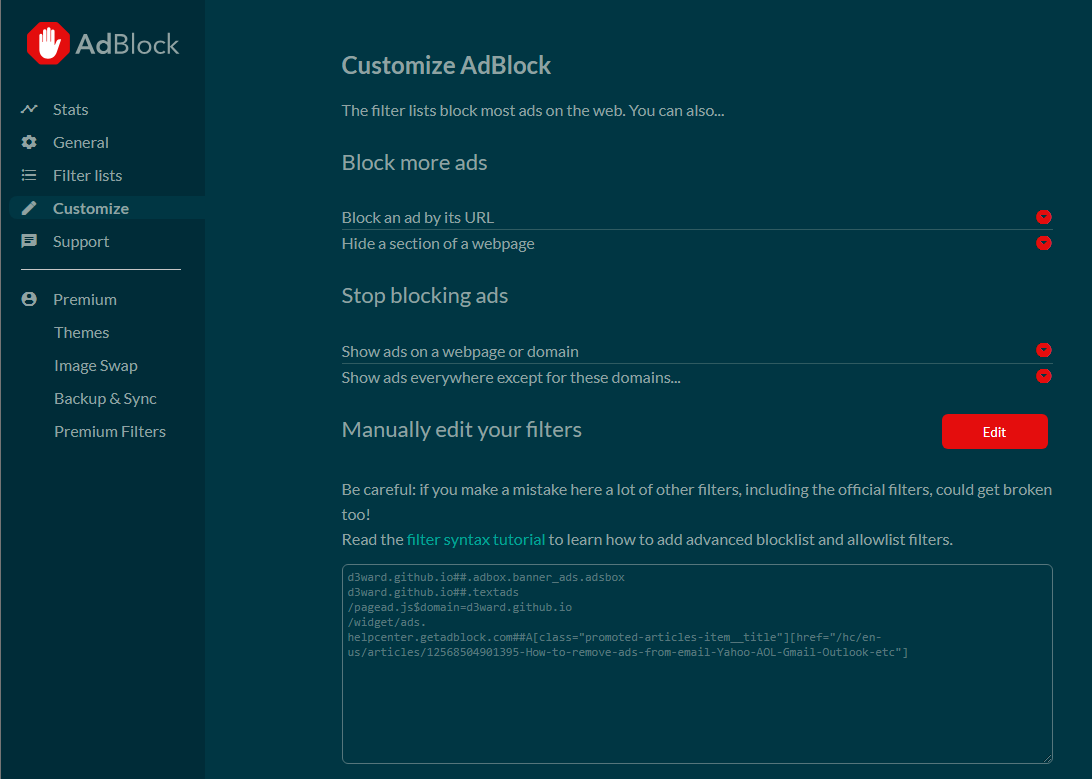The height and width of the screenshot is (779, 1092).
Task: Click the 'Block more ads' heading
Action: [x=414, y=162]
